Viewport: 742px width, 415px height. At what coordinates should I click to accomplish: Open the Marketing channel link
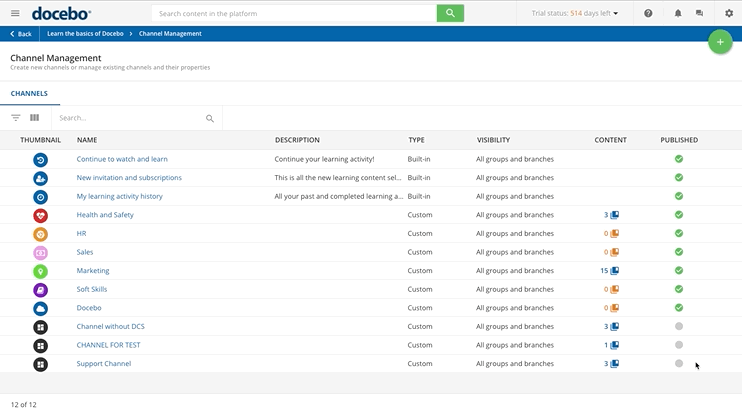pos(93,271)
